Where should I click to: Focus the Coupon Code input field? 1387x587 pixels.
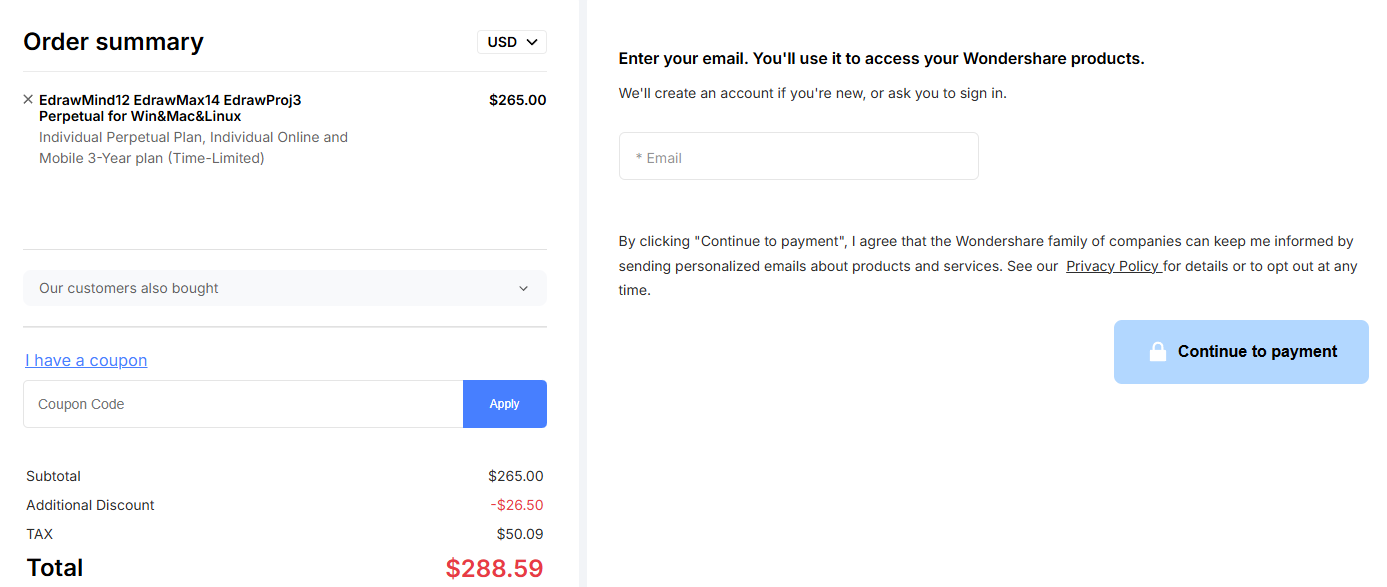coord(243,404)
